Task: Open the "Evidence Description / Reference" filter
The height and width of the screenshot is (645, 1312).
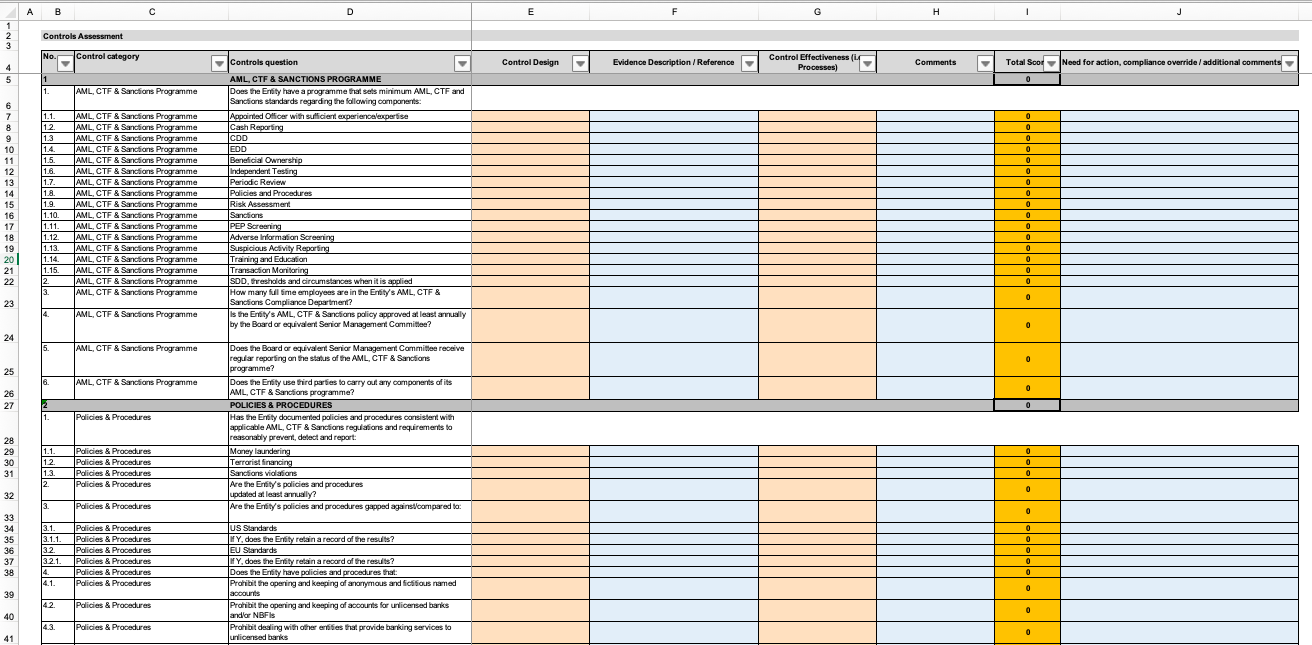Action: pos(749,62)
